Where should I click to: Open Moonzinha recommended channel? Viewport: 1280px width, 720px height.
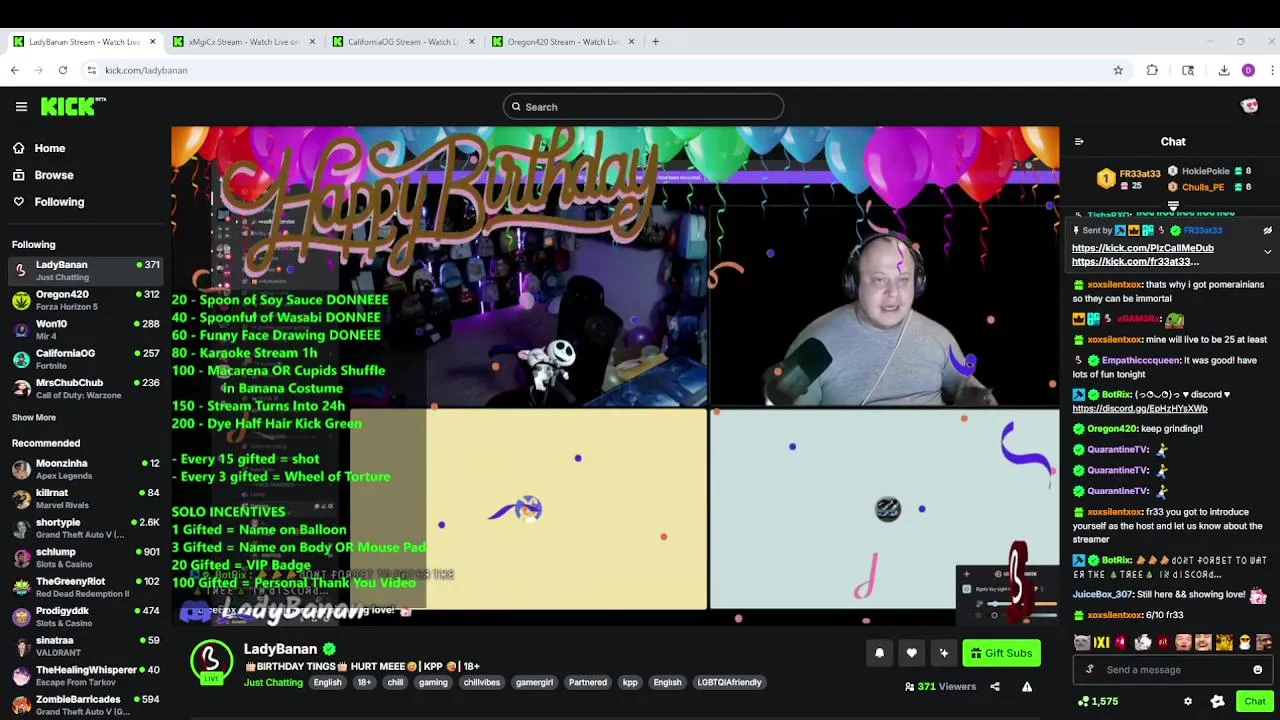(85, 469)
